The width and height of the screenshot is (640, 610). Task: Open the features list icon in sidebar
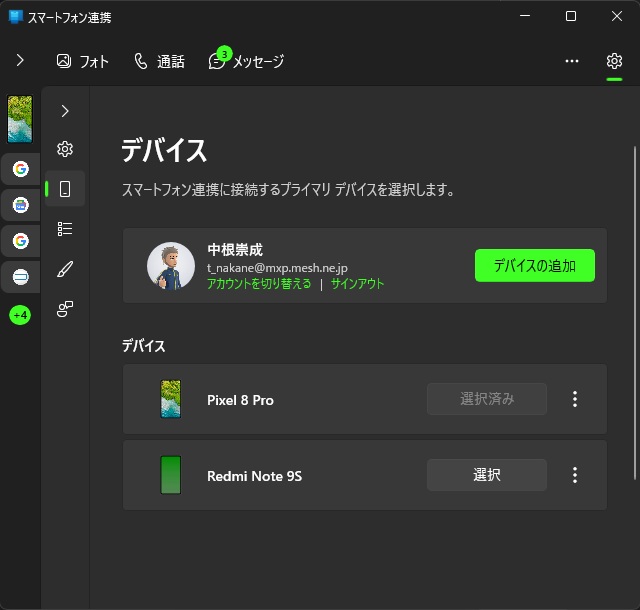pyautogui.click(x=65, y=229)
